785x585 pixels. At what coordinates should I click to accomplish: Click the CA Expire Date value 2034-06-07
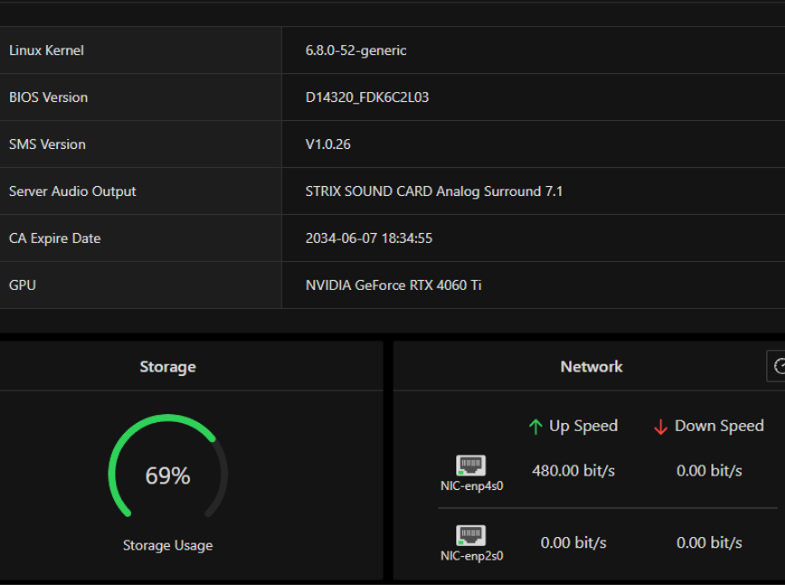pos(369,238)
